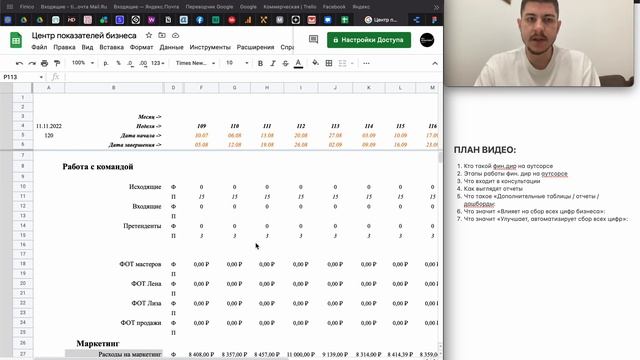Show hidden bookmarks via the double chevron
Image resolution: width=640 pixels, height=360 pixels.
(436, 7)
